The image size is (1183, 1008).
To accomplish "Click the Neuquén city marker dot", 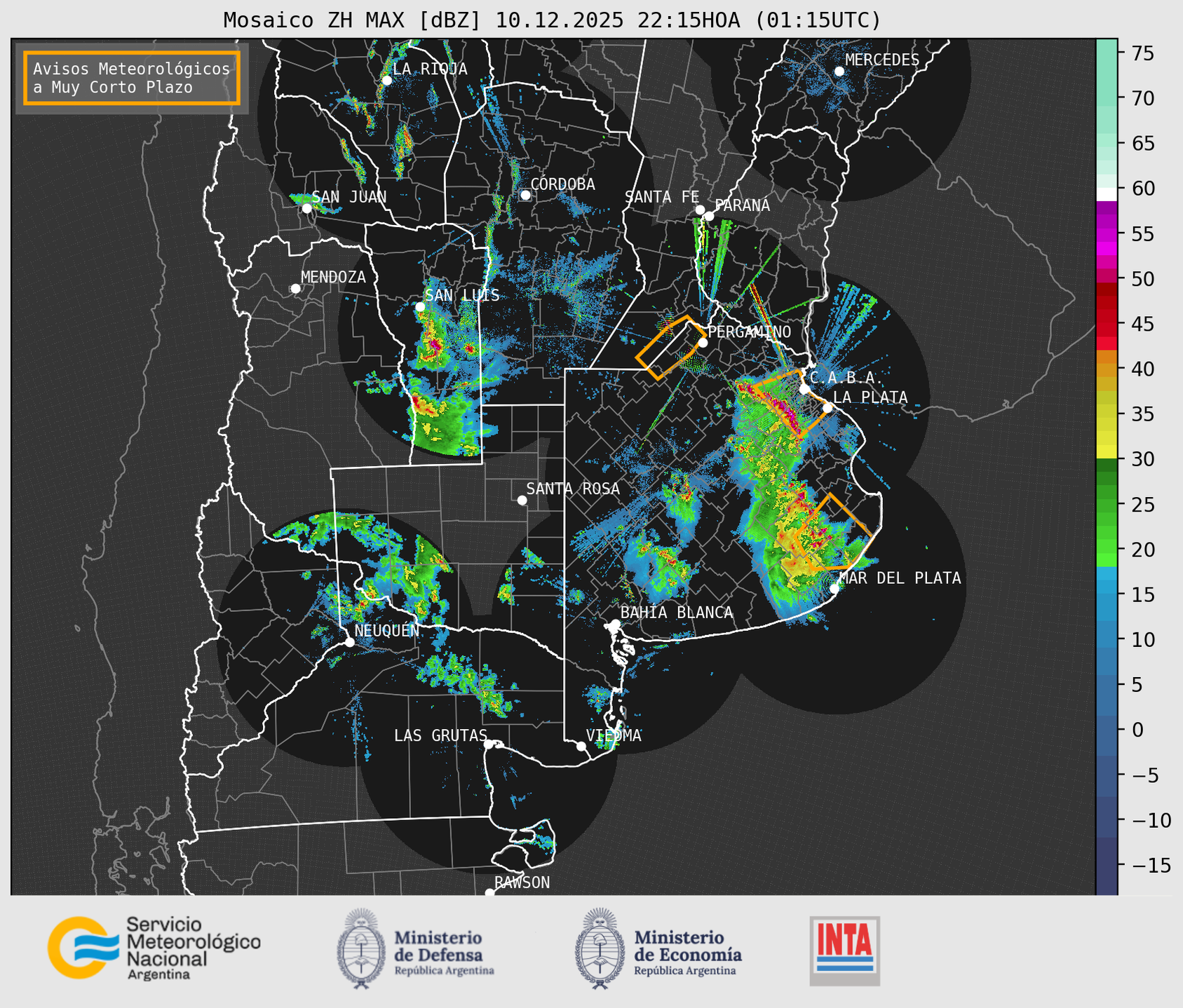I will point(349,642).
